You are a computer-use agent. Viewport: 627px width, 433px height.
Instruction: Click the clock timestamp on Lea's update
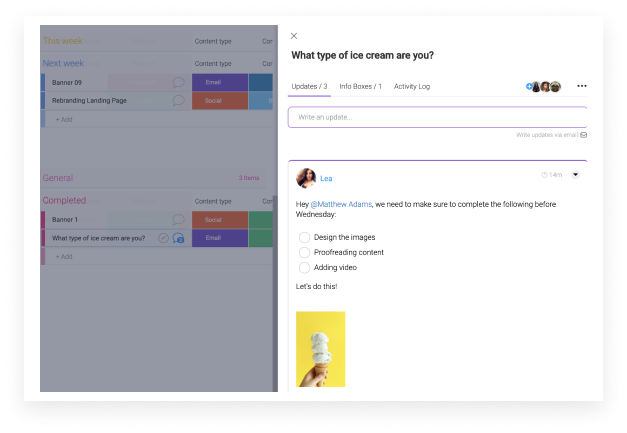(551, 175)
